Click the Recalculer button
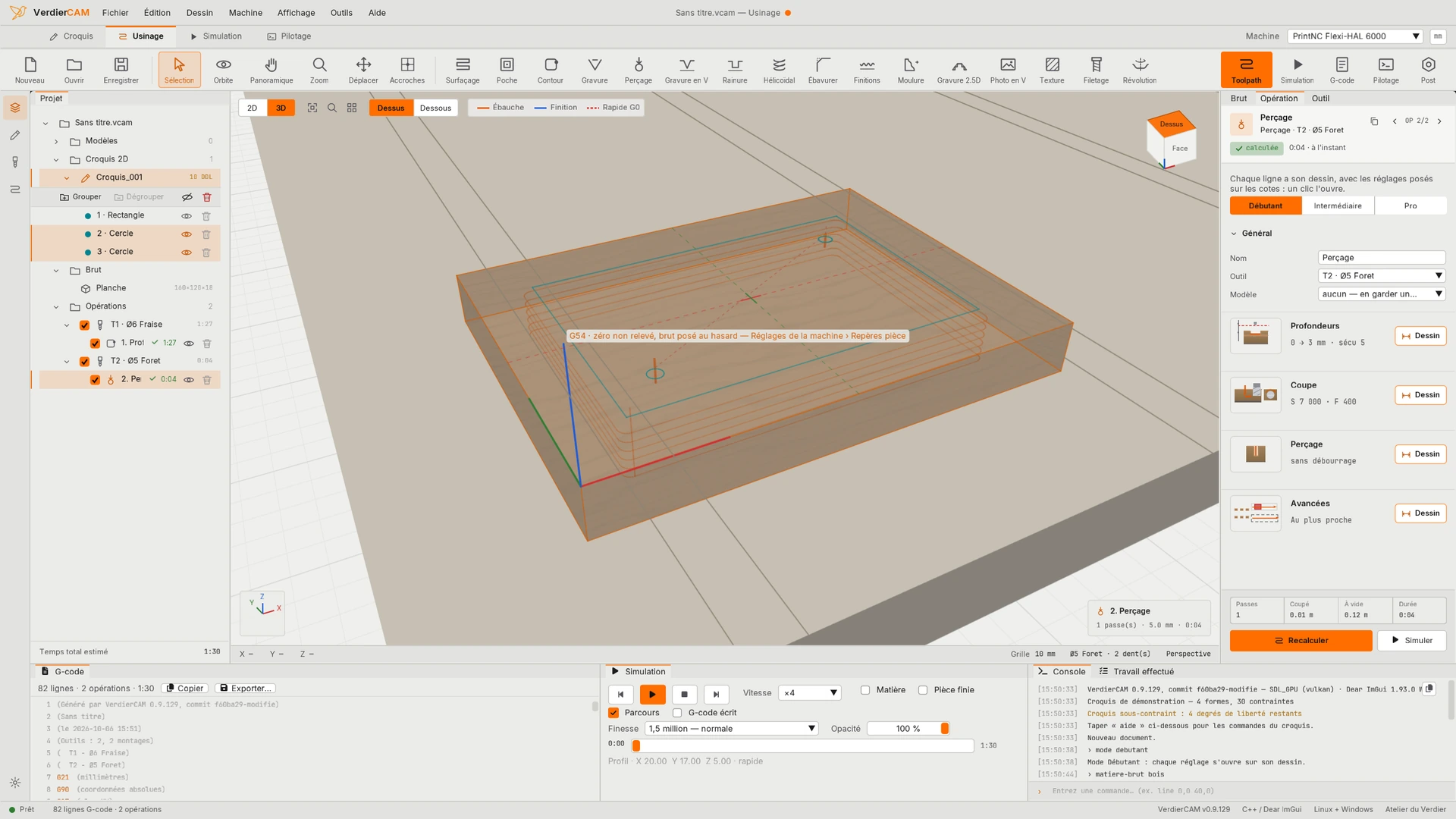The width and height of the screenshot is (1456, 819). [1301, 641]
